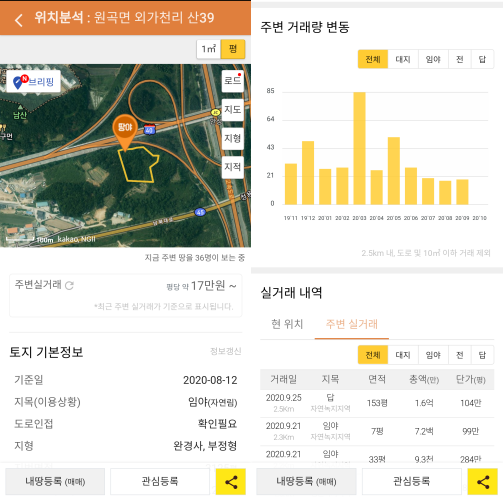
Task: Tap the 2020-08-12 기준일 value
Action: [210, 380]
